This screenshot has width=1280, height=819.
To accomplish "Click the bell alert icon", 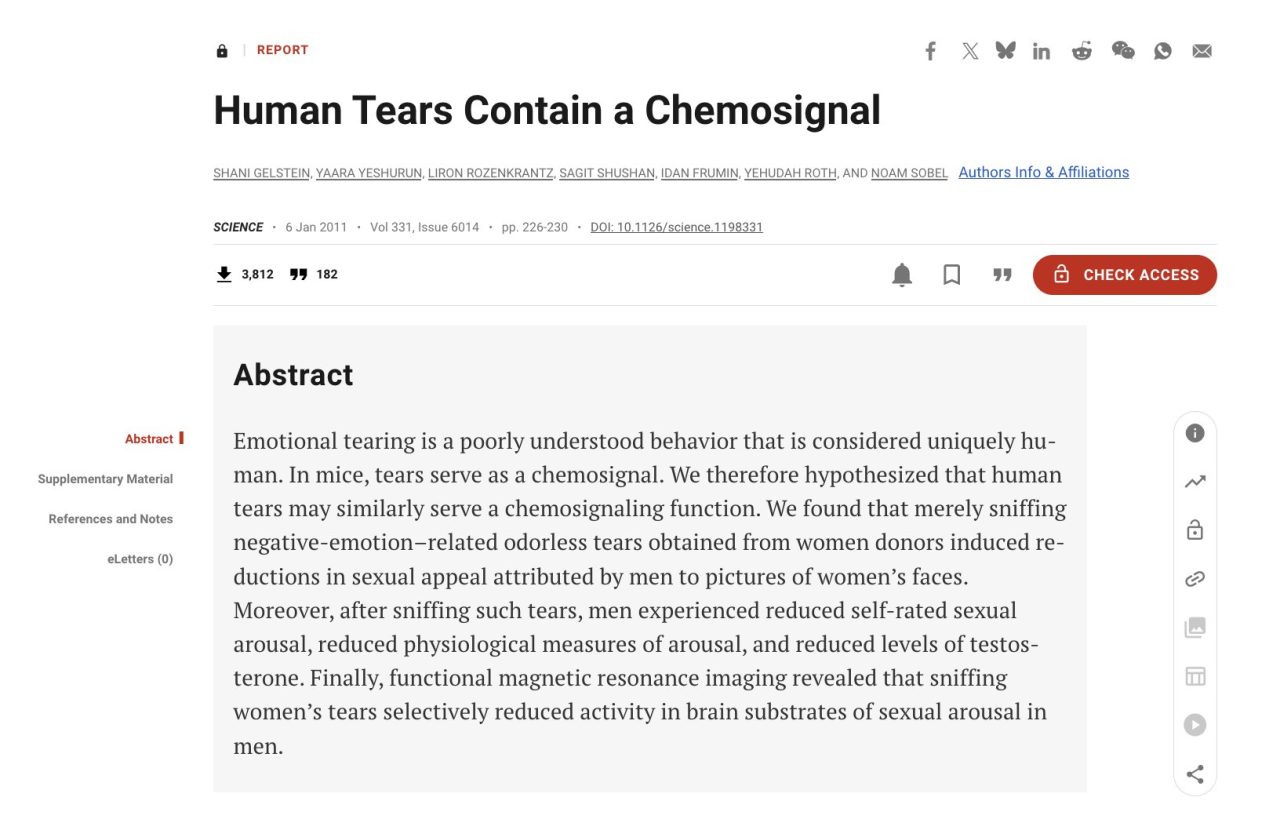I will point(902,275).
